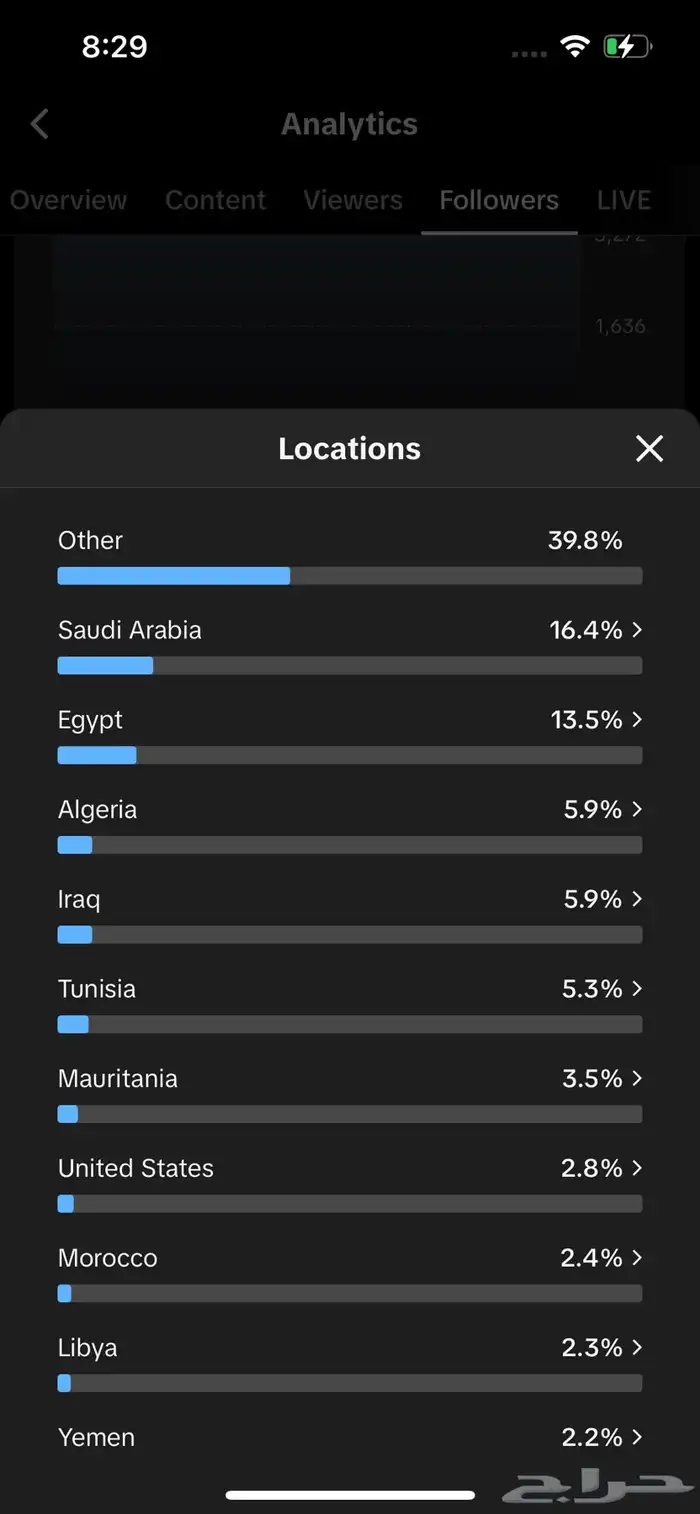Tap the Wi-Fi status icon
This screenshot has width=700, height=1514.
[x=575, y=46]
